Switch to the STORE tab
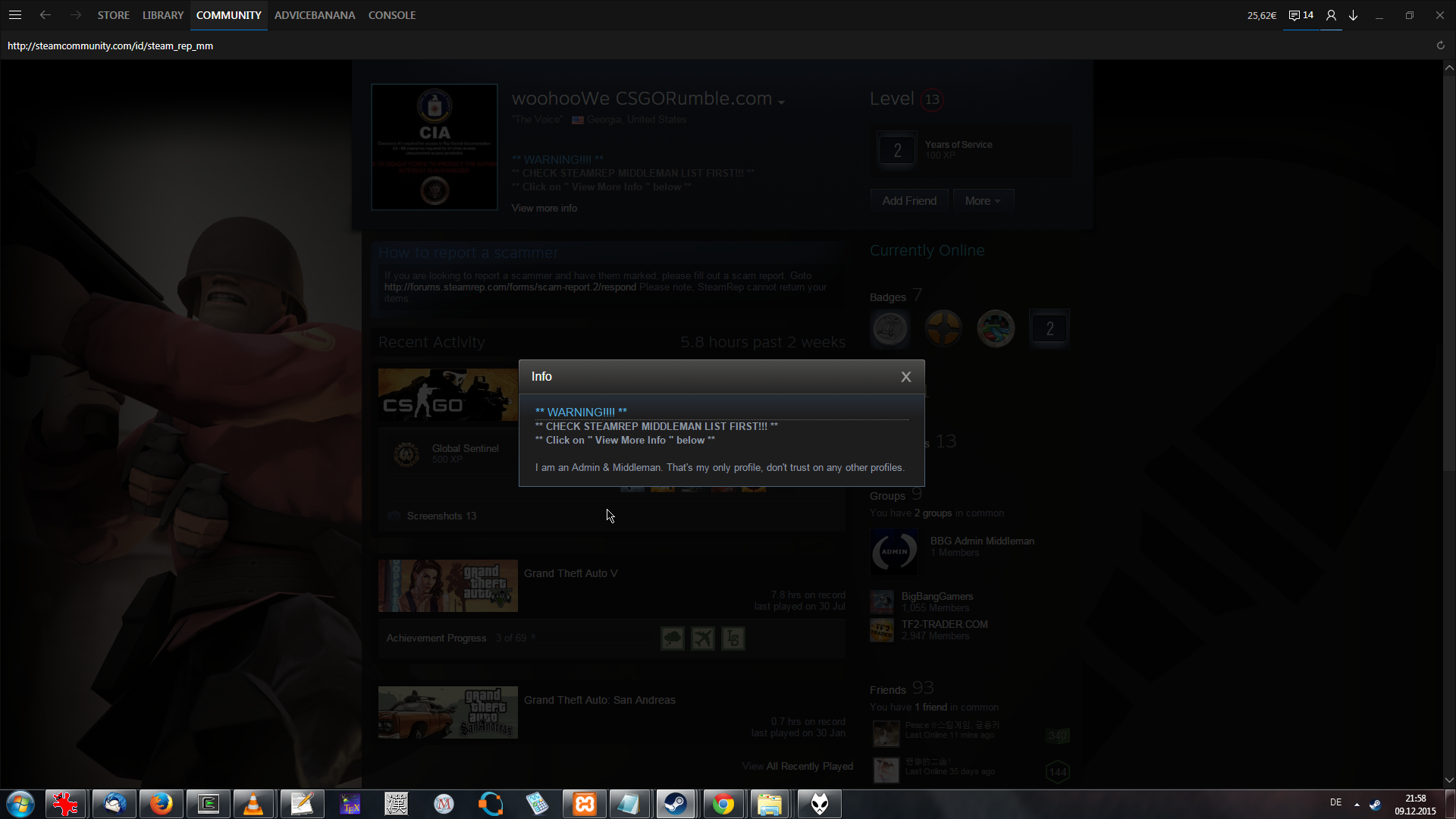This screenshot has width=1456, height=819. coord(113,15)
